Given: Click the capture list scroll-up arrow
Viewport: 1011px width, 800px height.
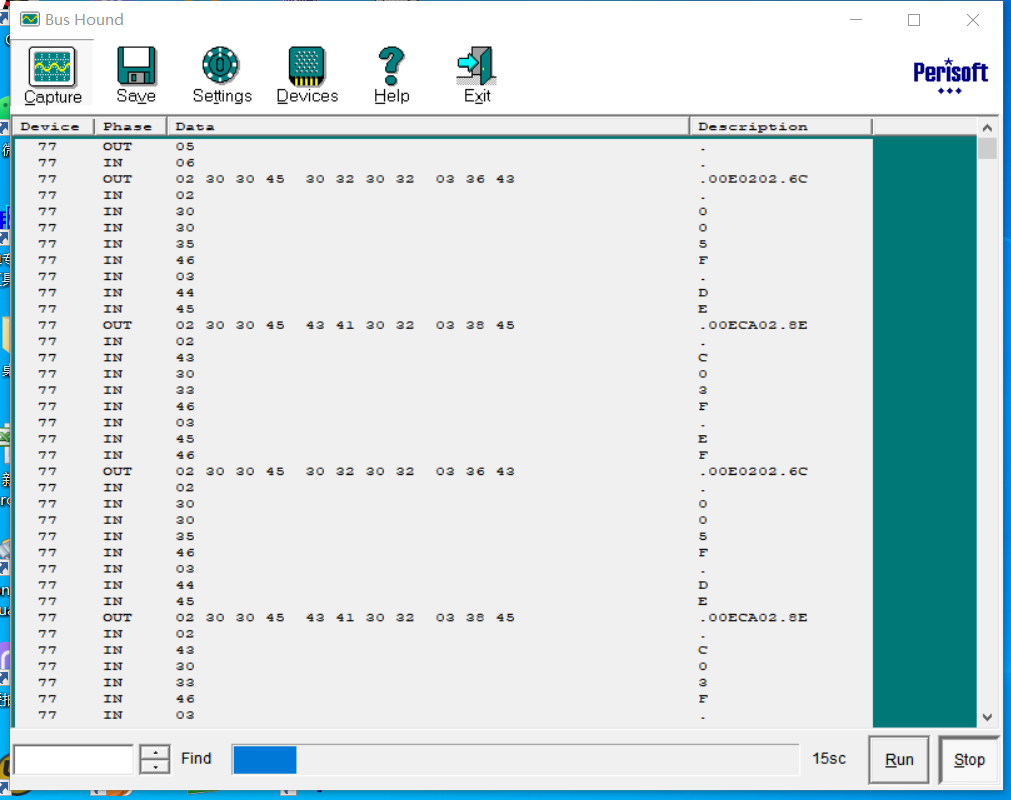Looking at the screenshot, I should click(x=987, y=128).
